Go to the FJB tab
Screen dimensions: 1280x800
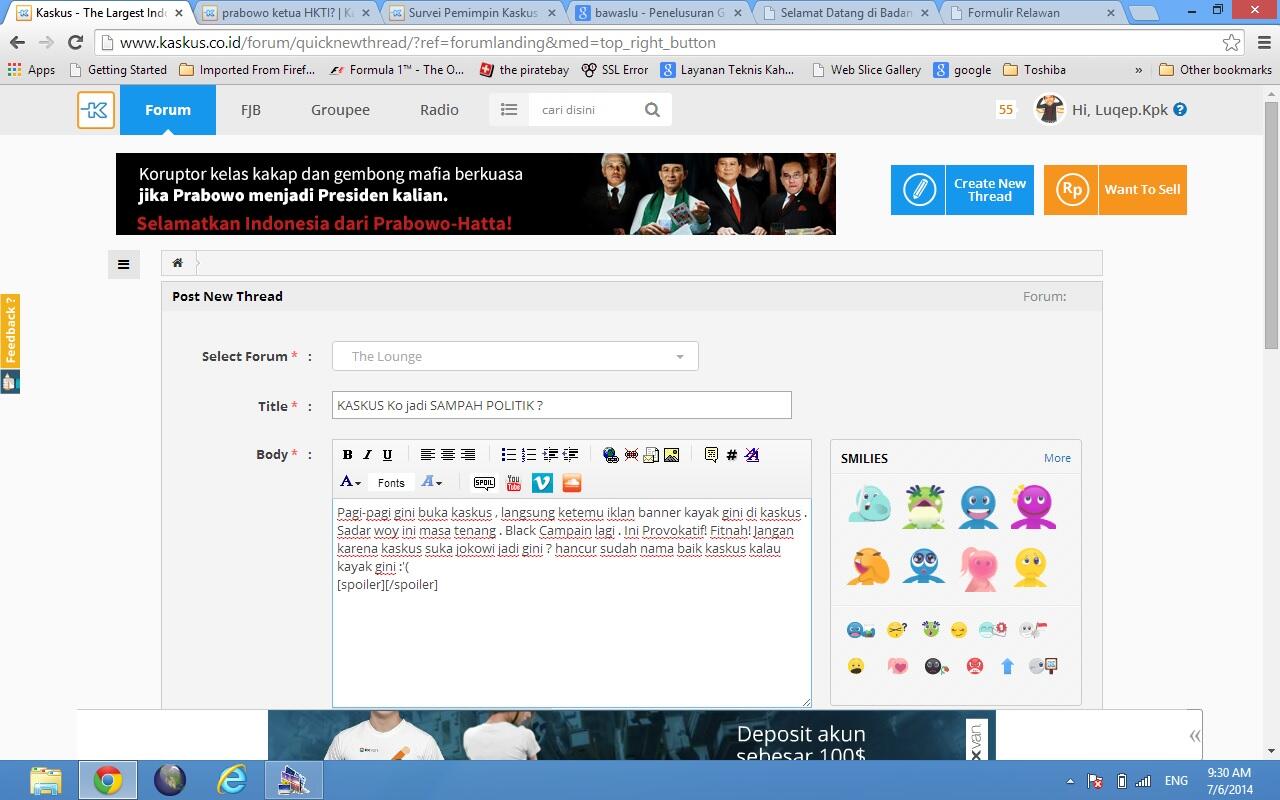point(251,110)
